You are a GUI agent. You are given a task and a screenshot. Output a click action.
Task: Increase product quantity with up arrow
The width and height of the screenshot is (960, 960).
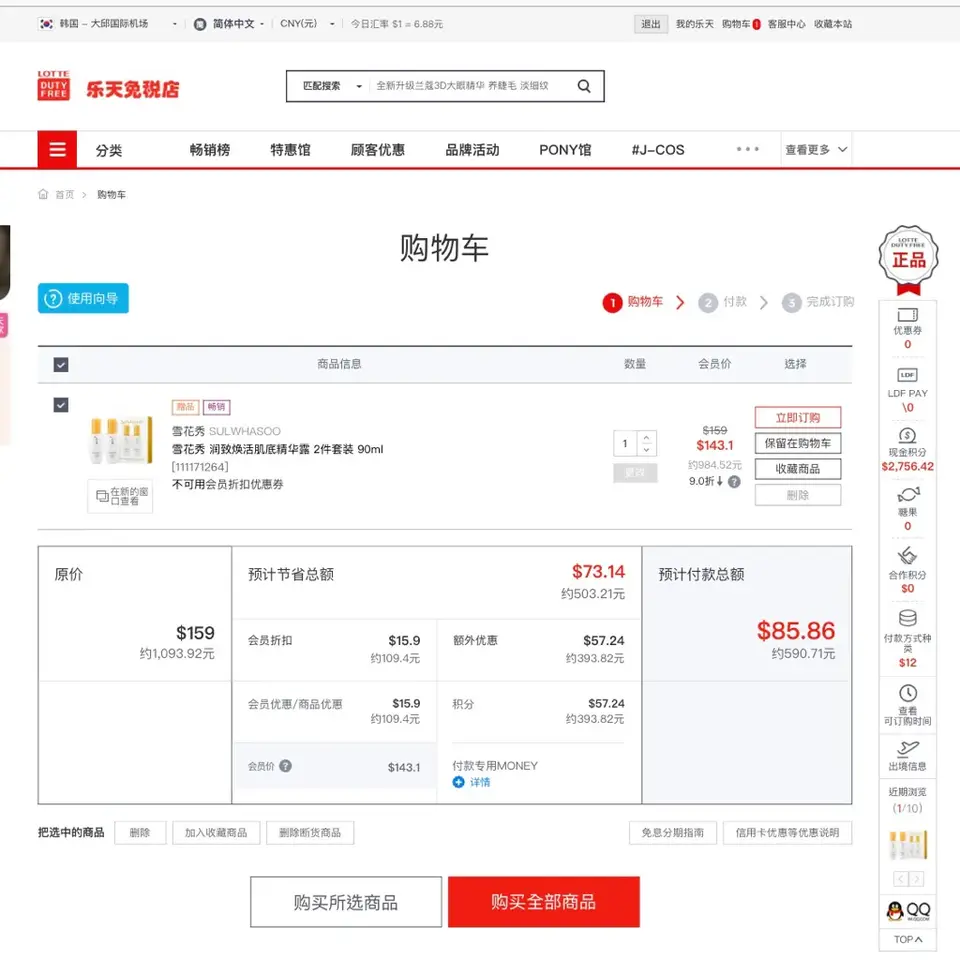[x=647, y=437]
